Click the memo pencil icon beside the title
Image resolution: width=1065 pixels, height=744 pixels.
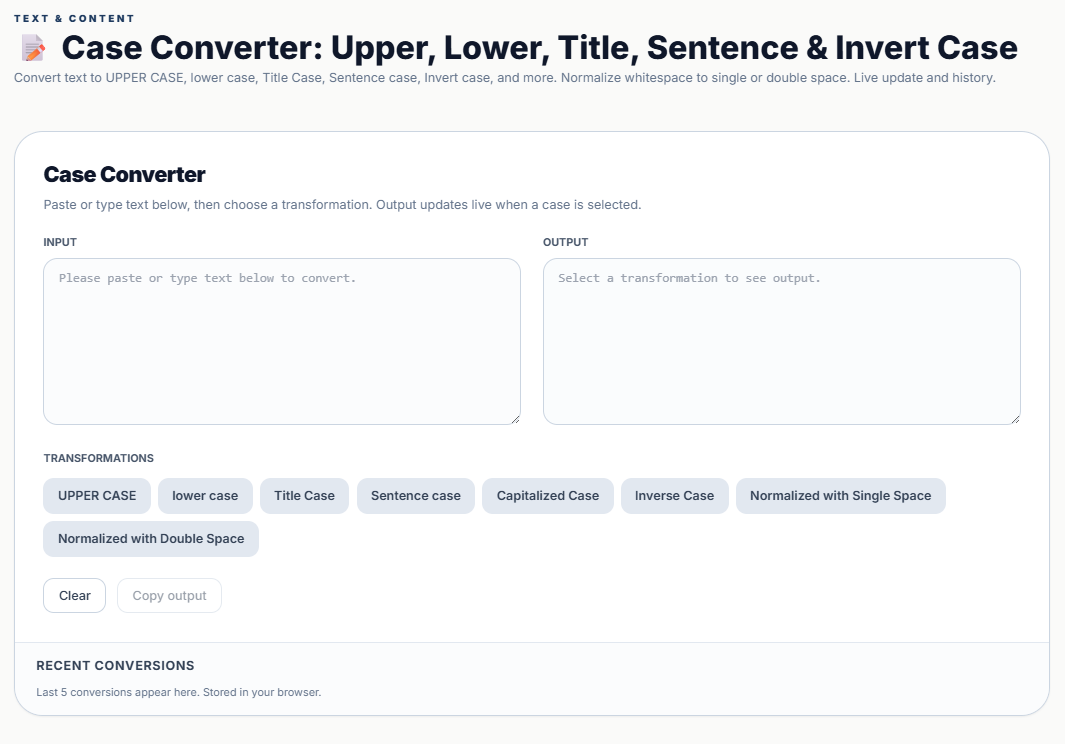tap(33, 48)
